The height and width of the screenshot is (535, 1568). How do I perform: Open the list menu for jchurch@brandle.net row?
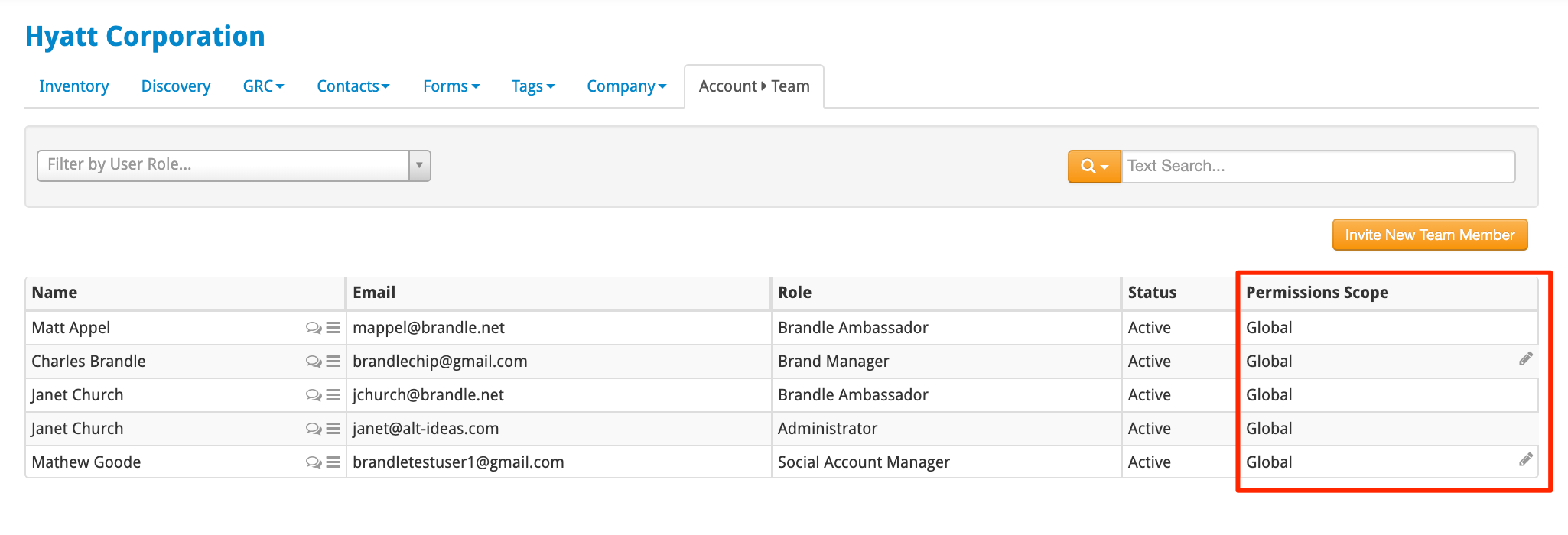[333, 395]
